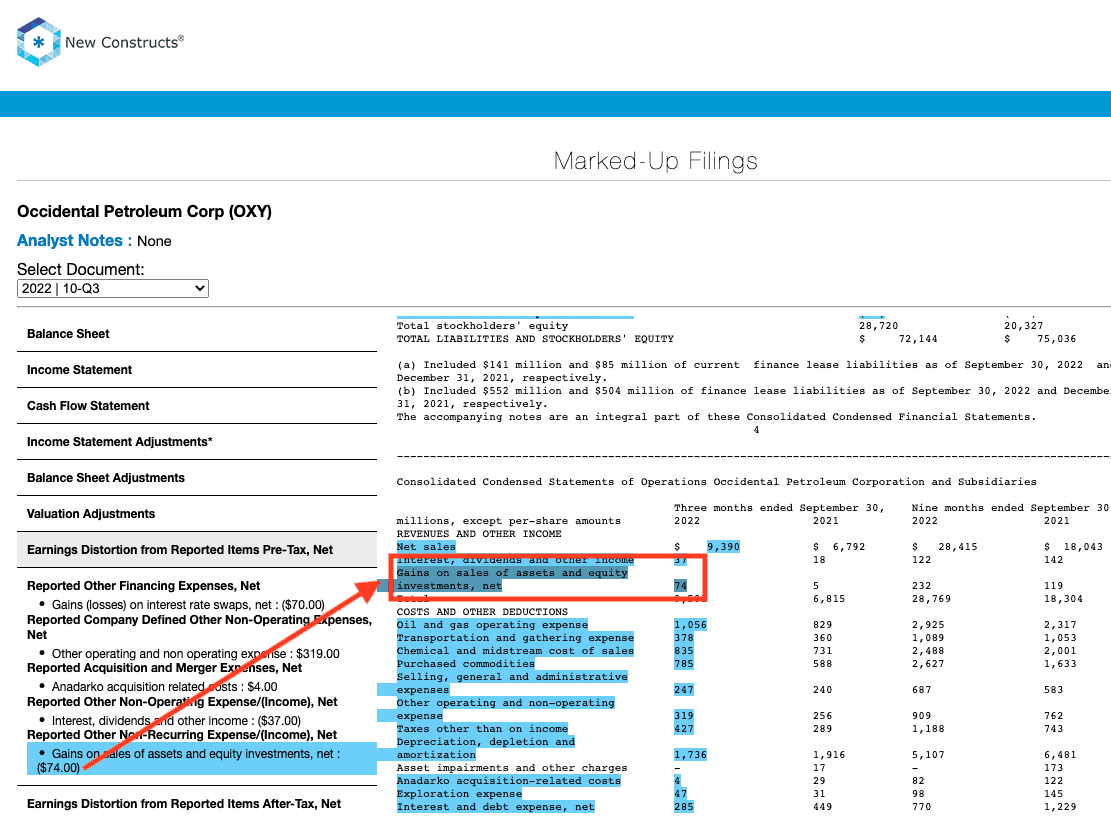Click highlighted 319 value

(x=684, y=716)
